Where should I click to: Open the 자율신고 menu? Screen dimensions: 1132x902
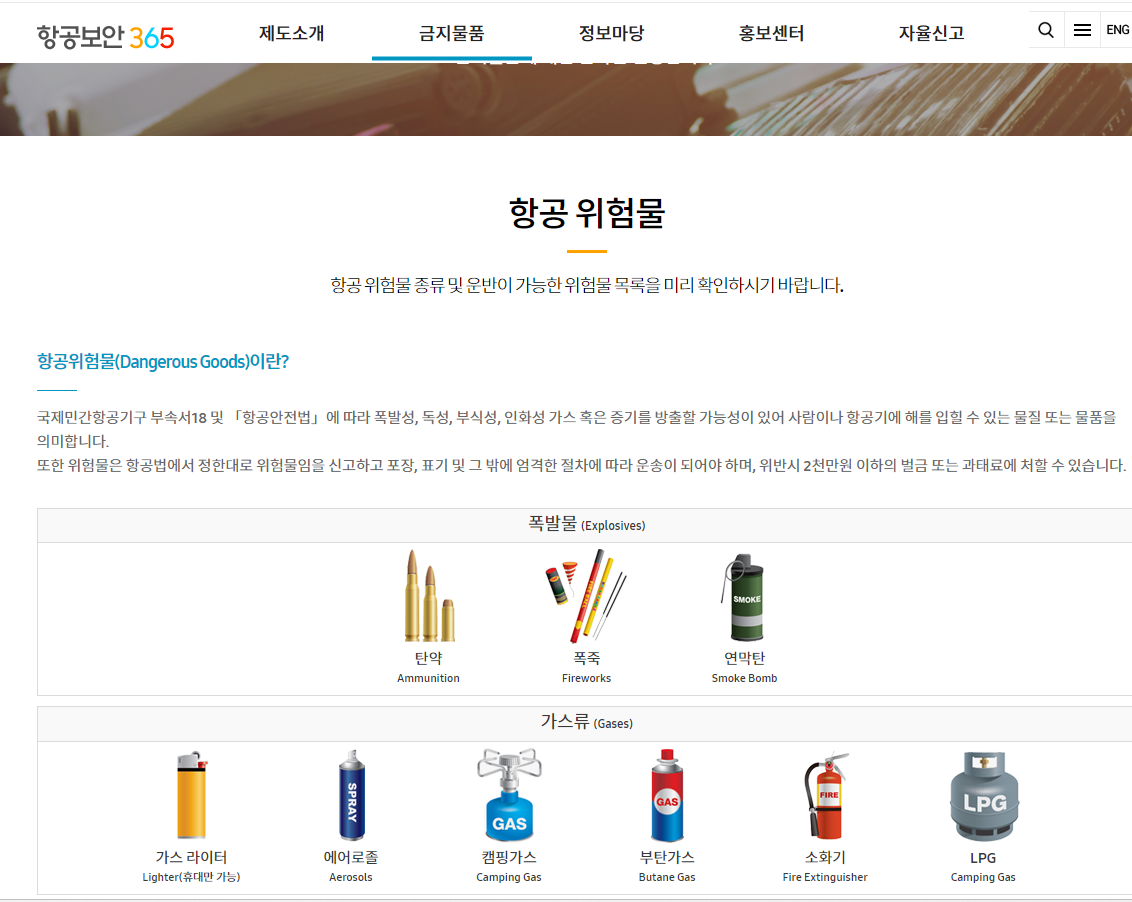point(930,31)
